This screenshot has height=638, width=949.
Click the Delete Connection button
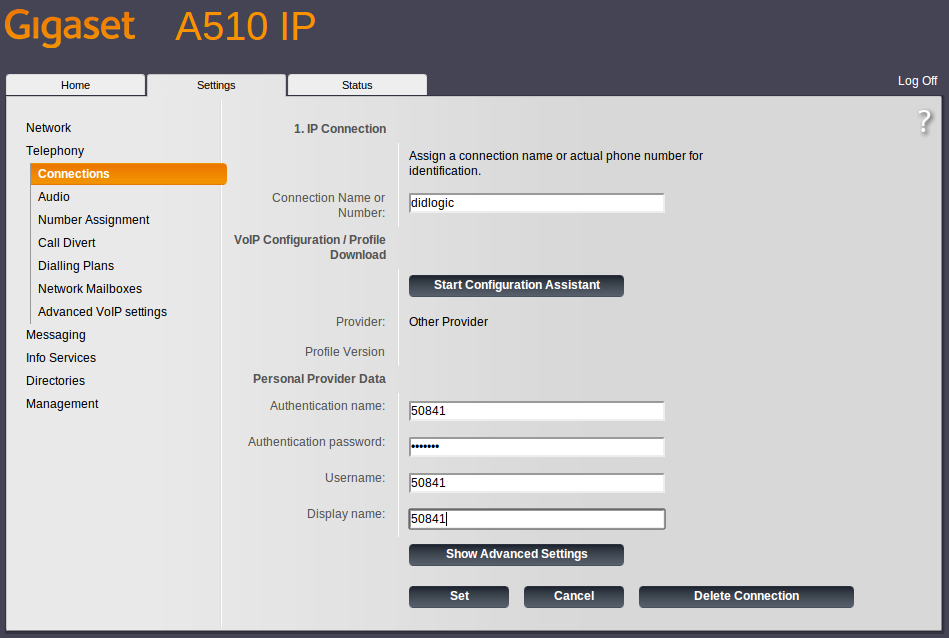746,596
